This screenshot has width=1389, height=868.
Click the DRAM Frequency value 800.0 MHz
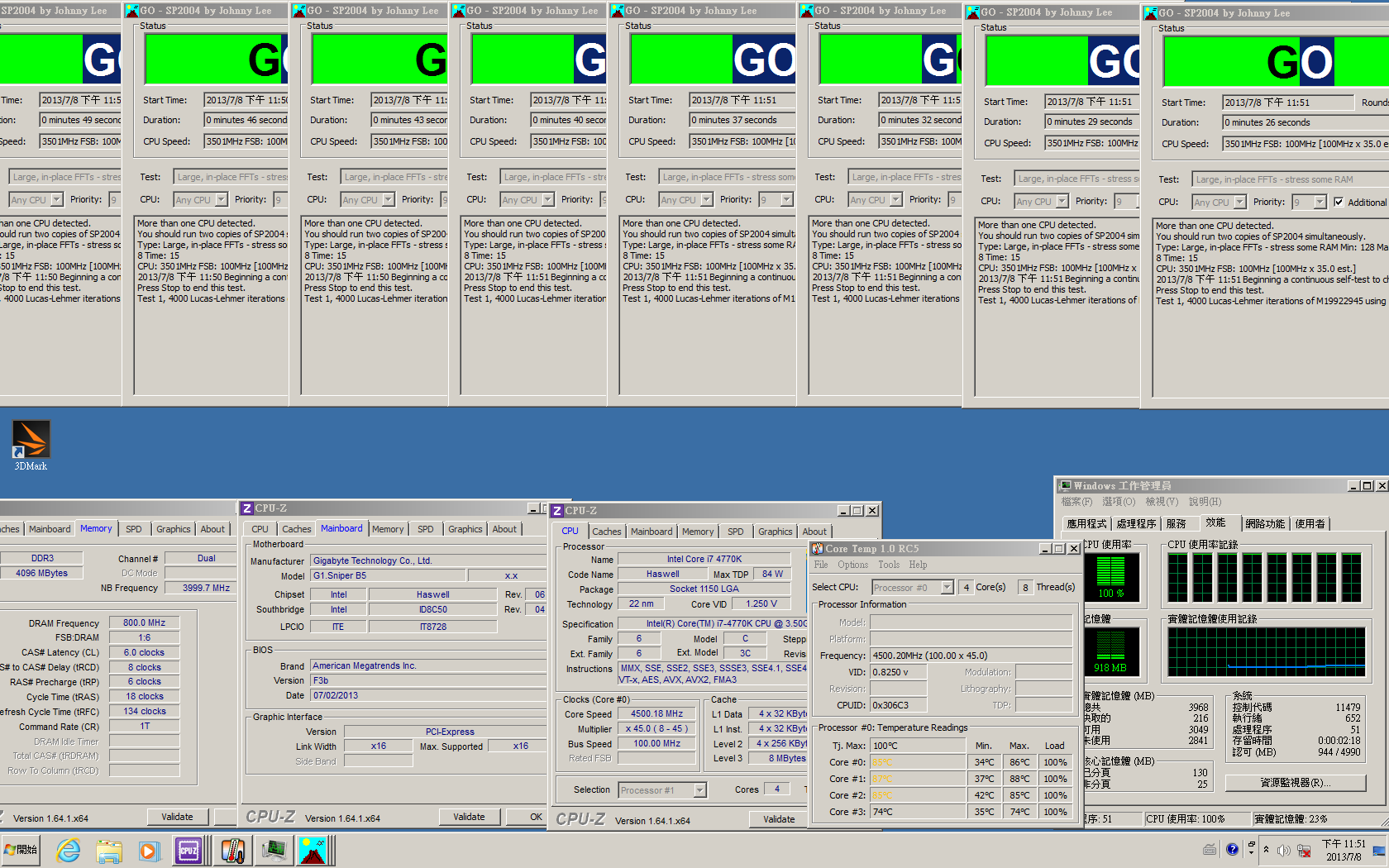click(144, 623)
